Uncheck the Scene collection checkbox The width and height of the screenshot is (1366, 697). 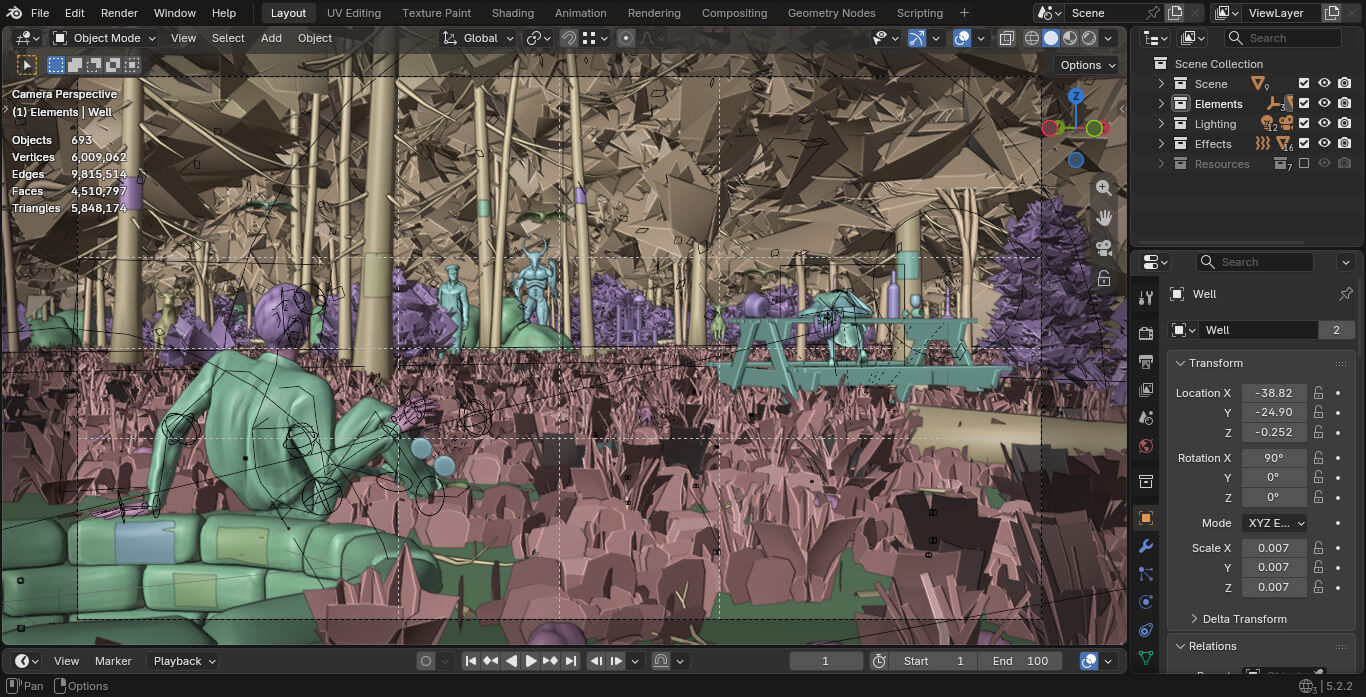1304,84
